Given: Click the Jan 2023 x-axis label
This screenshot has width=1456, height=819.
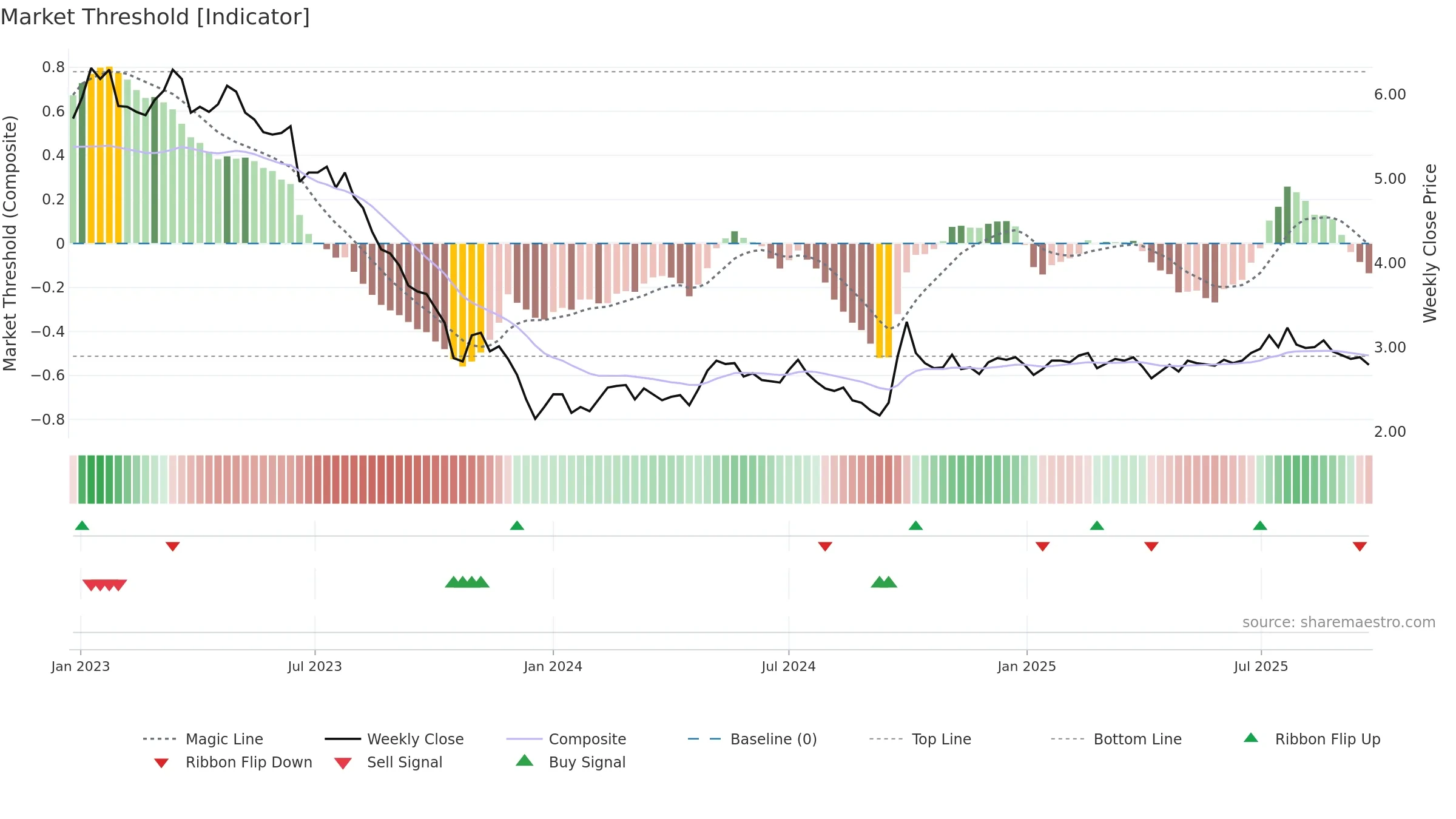Looking at the screenshot, I should pos(81,667).
